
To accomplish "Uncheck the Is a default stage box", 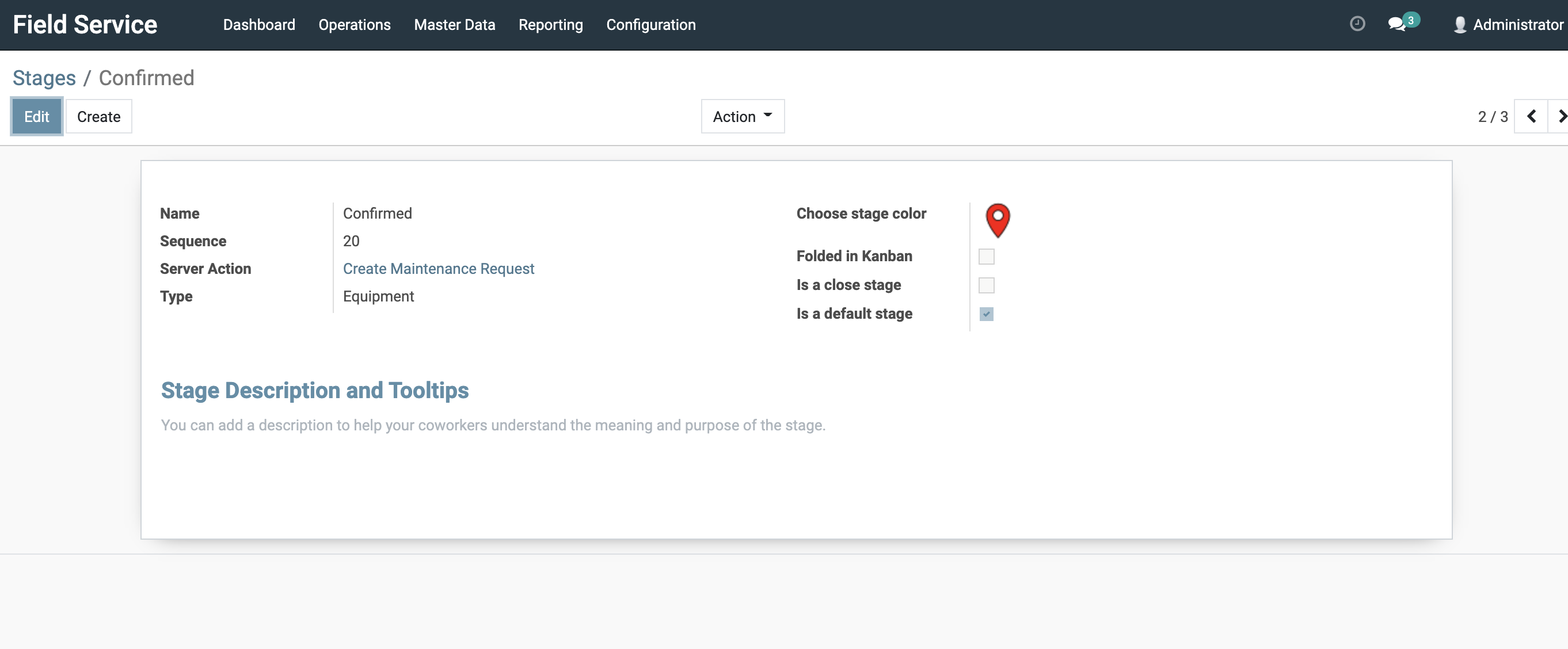I will click(986, 314).
